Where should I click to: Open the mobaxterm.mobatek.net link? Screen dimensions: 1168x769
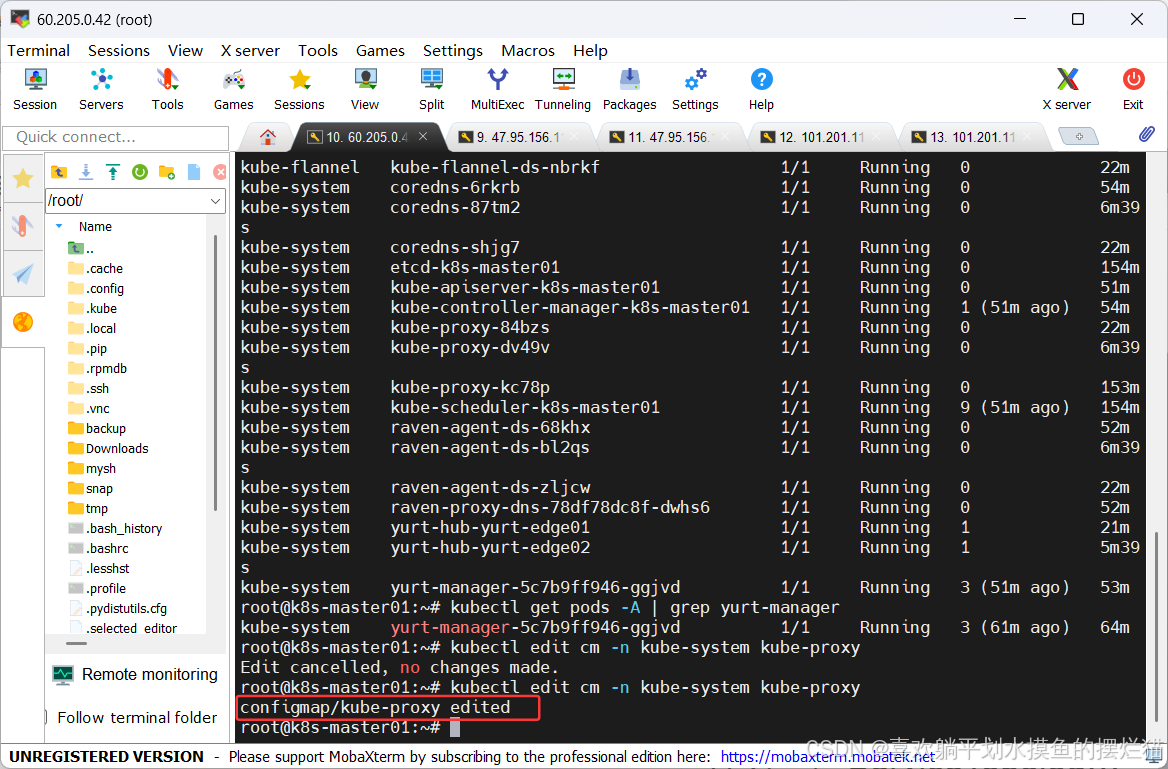(x=828, y=757)
